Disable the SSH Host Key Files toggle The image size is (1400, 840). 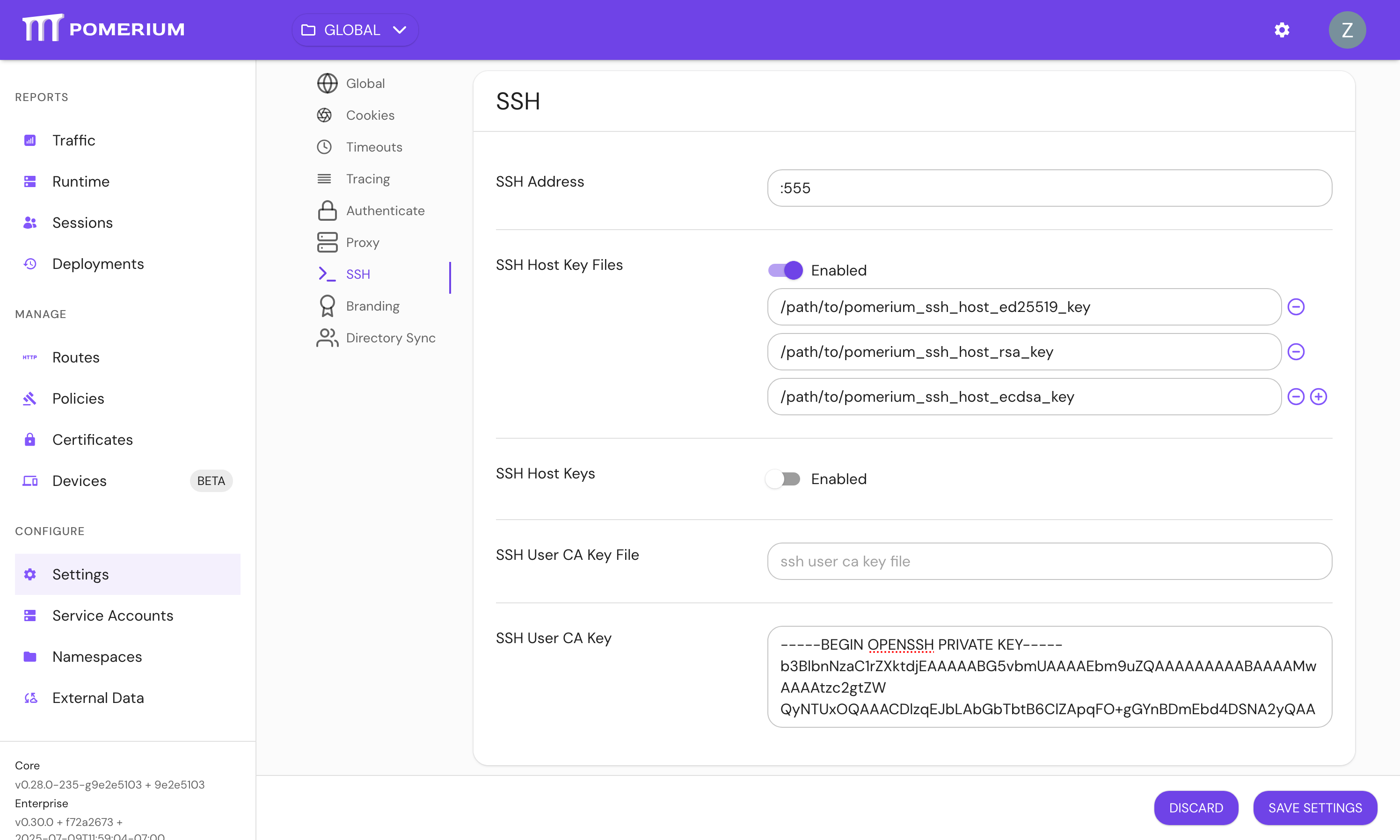785,270
